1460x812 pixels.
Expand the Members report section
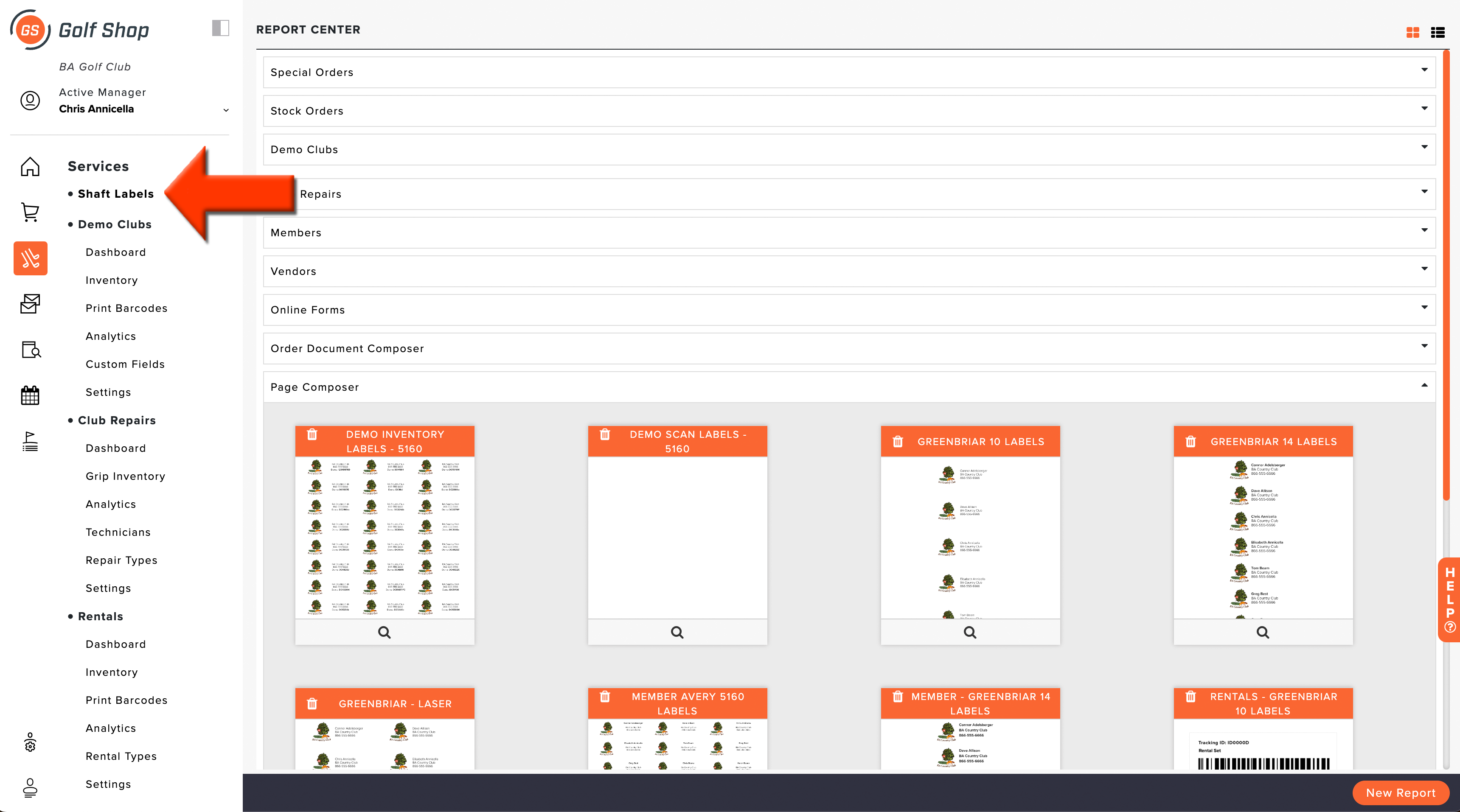point(849,232)
